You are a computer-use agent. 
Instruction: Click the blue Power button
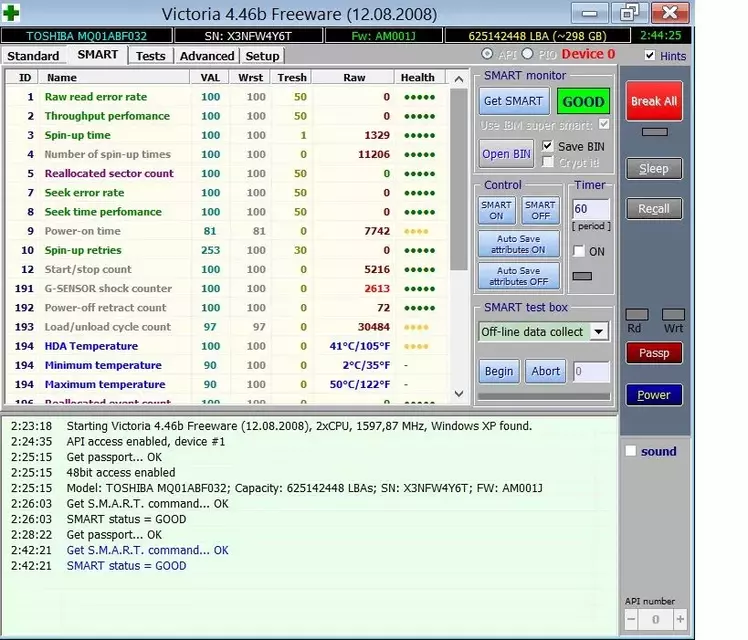(654, 394)
